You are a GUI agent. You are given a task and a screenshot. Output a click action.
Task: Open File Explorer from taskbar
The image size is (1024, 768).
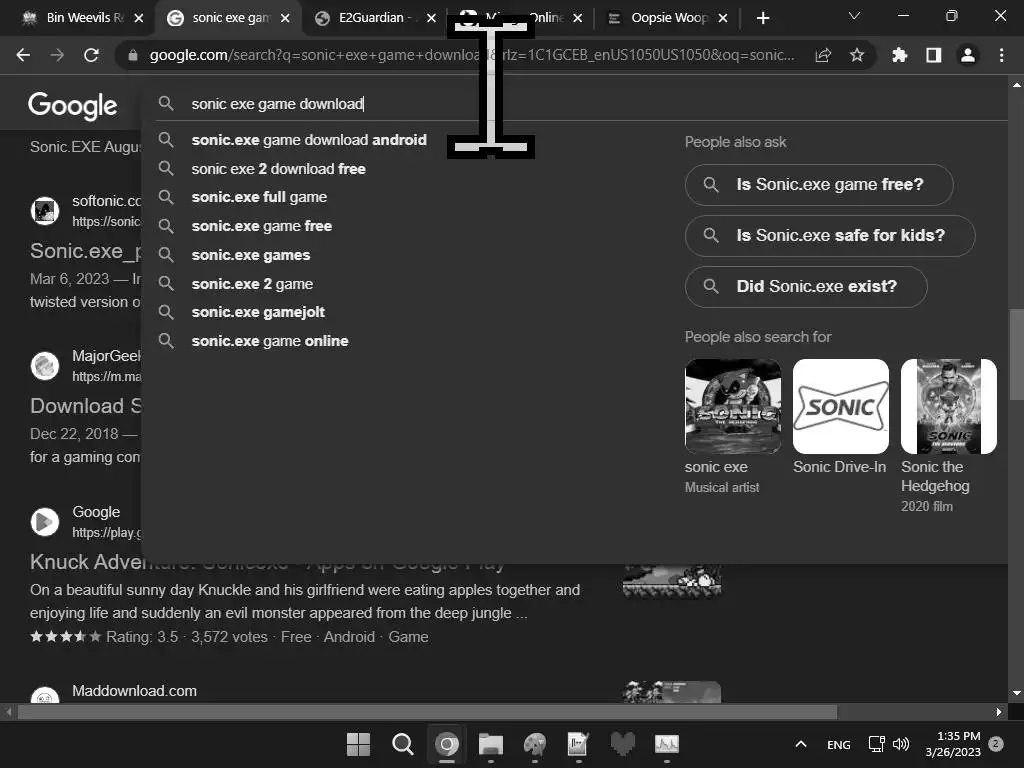click(x=490, y=744)
